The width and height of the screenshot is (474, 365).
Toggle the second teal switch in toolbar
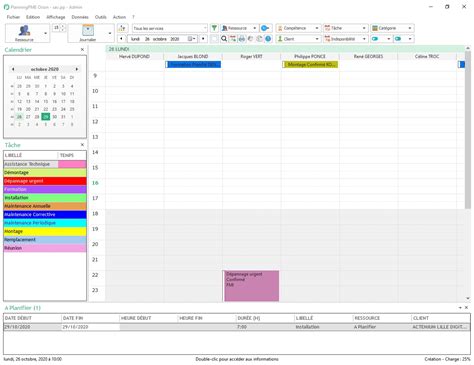(398, 39)
